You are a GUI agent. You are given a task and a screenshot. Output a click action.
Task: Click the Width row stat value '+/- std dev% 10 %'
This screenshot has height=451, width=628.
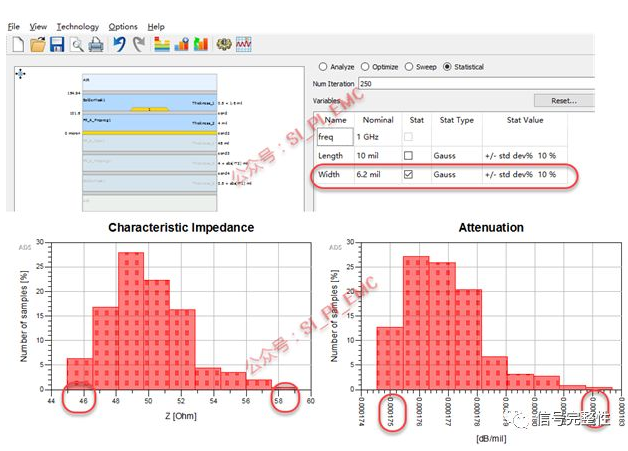520,174
